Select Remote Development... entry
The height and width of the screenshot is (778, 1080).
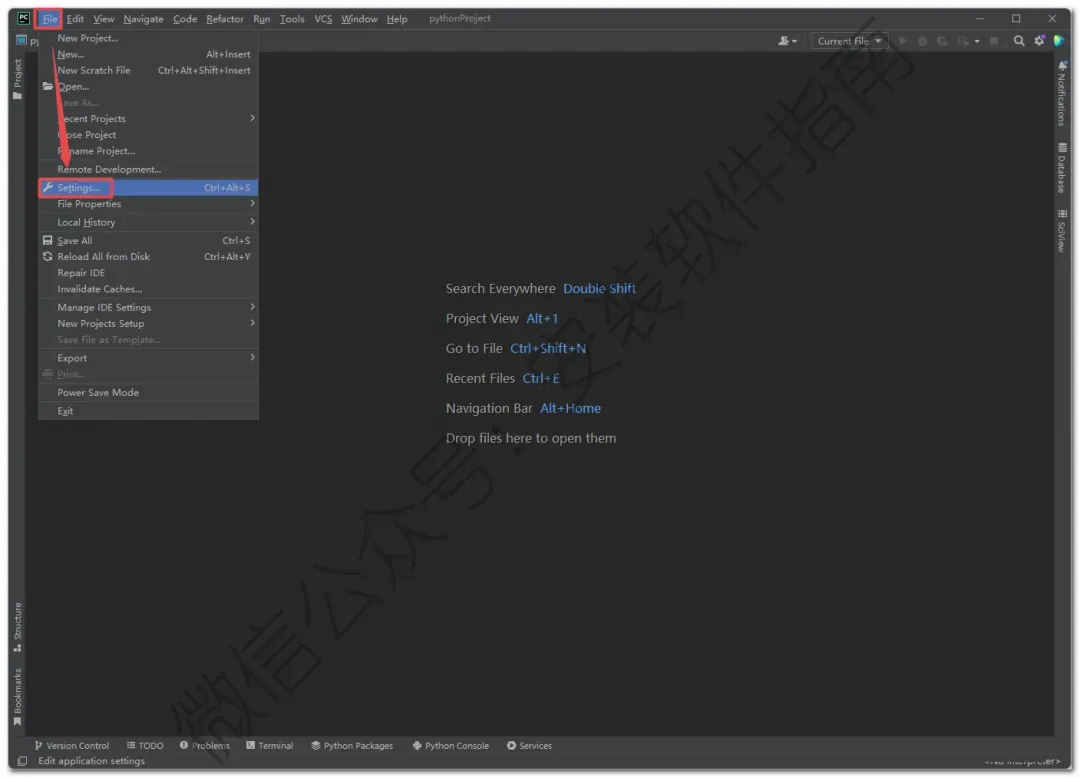point(148,169)
